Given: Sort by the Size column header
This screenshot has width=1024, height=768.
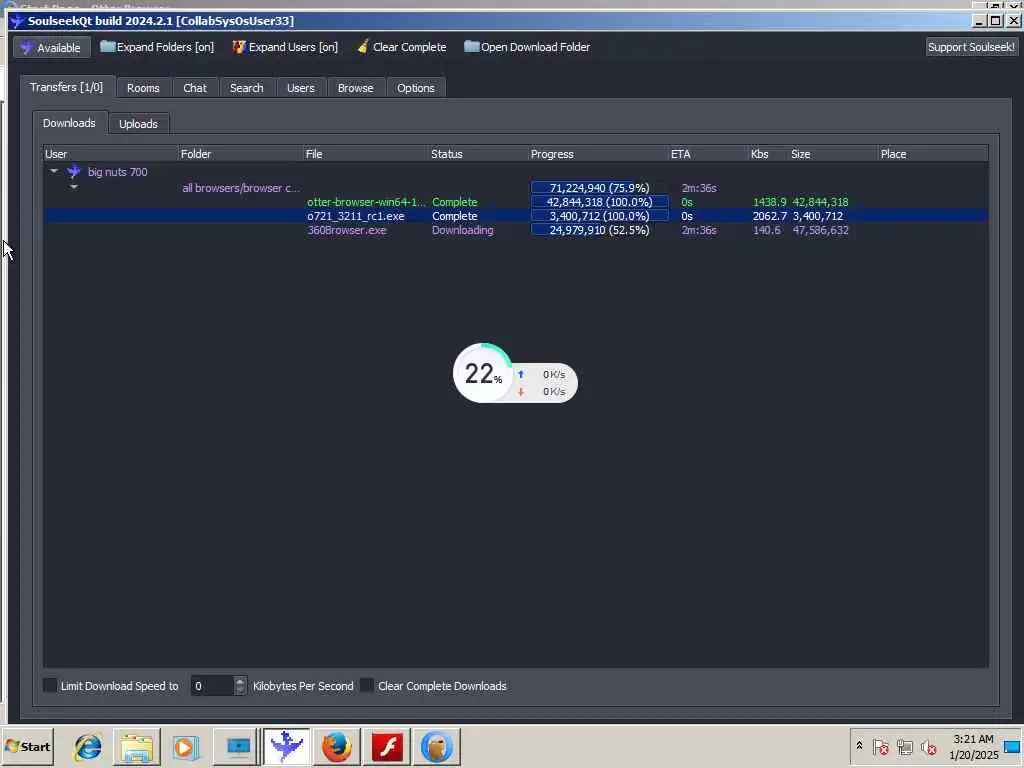Looking at the screenshot, I should 833,154.
